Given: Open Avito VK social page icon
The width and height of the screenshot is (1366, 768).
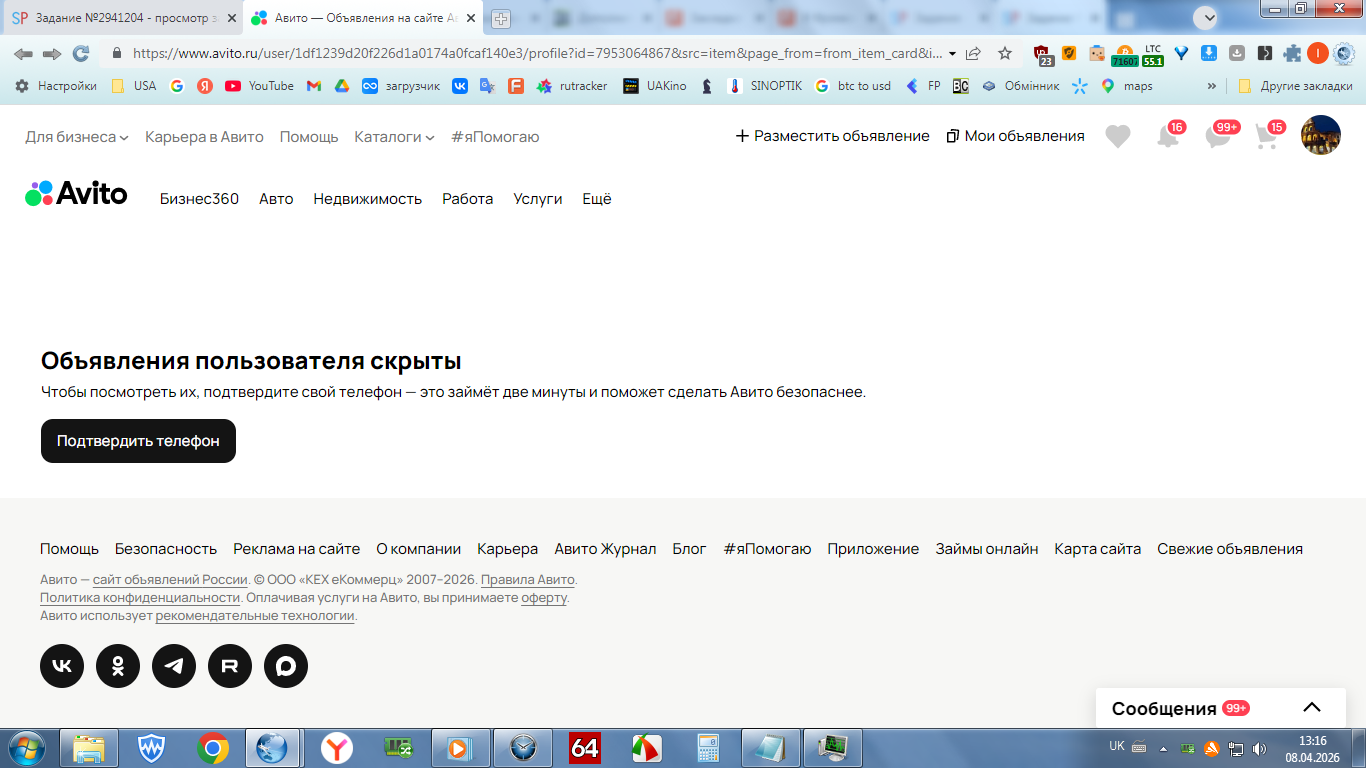Looking at the screenshot, I should tap(62, 666).
